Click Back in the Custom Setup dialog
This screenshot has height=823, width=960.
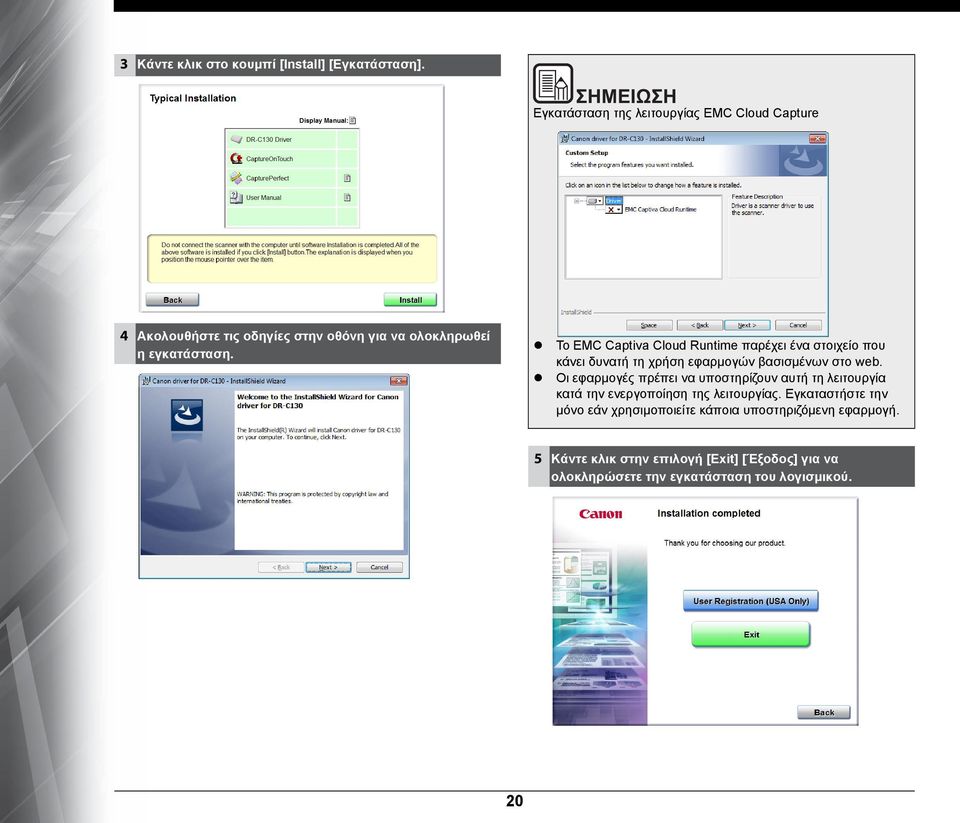pos(700,325)
